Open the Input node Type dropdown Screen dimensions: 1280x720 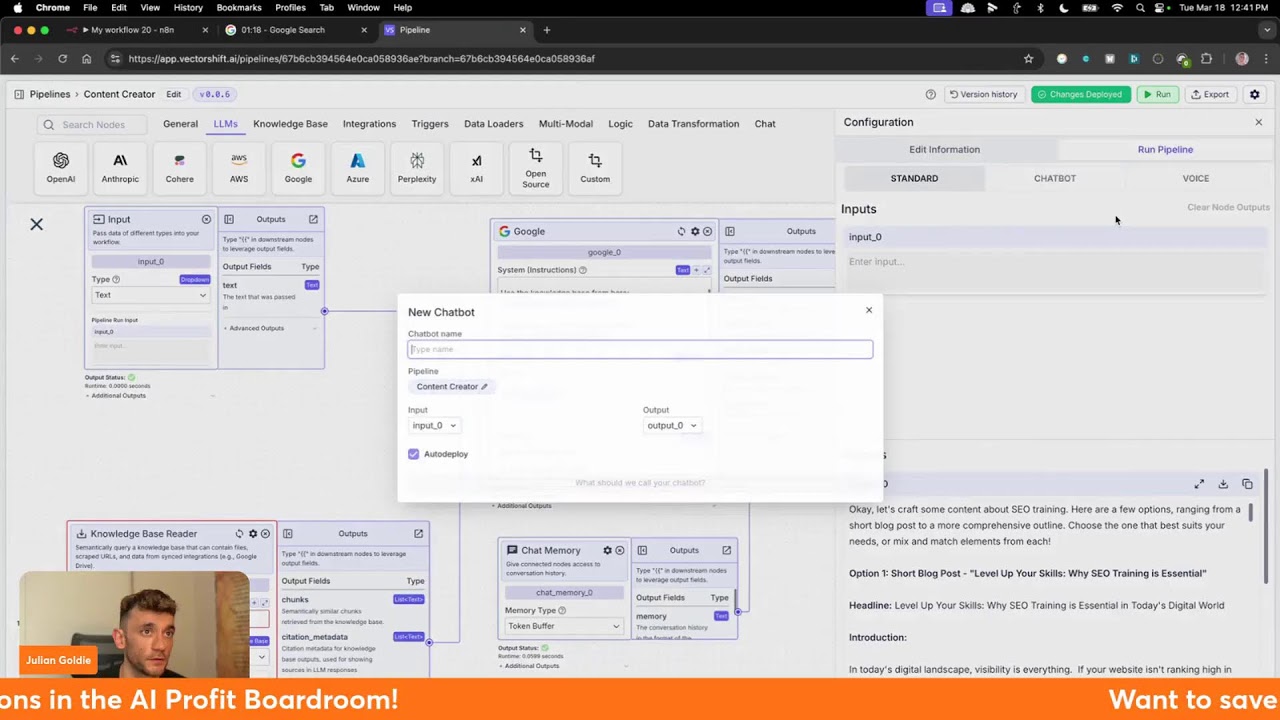pos(150,295)
